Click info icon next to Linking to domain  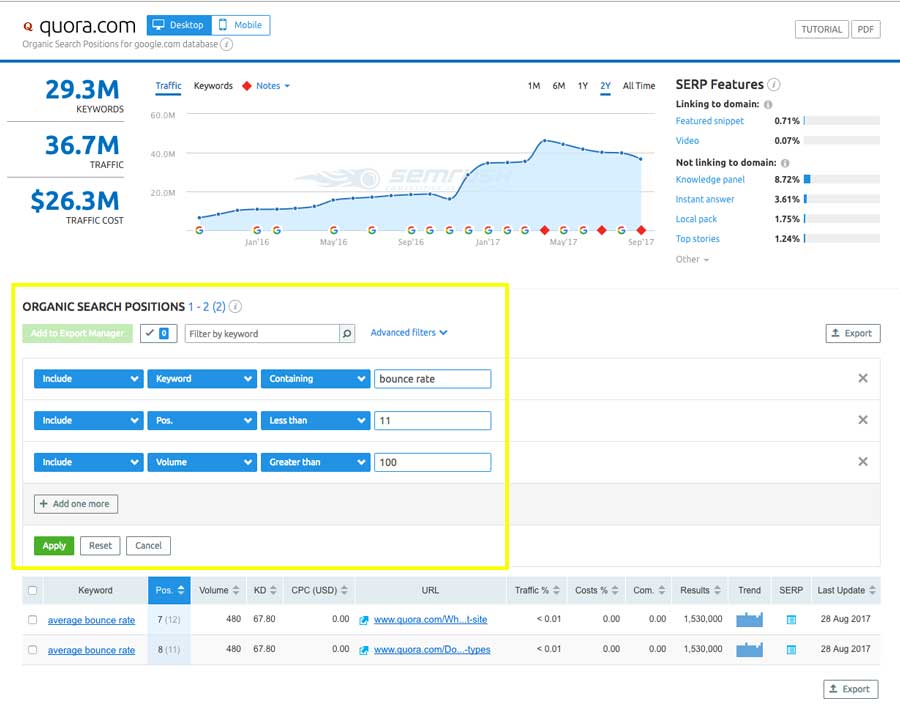pos(768,105)
